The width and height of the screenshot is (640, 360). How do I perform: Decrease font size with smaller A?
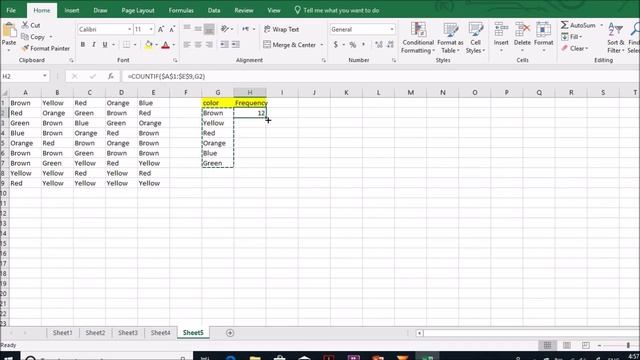[172, 29]
